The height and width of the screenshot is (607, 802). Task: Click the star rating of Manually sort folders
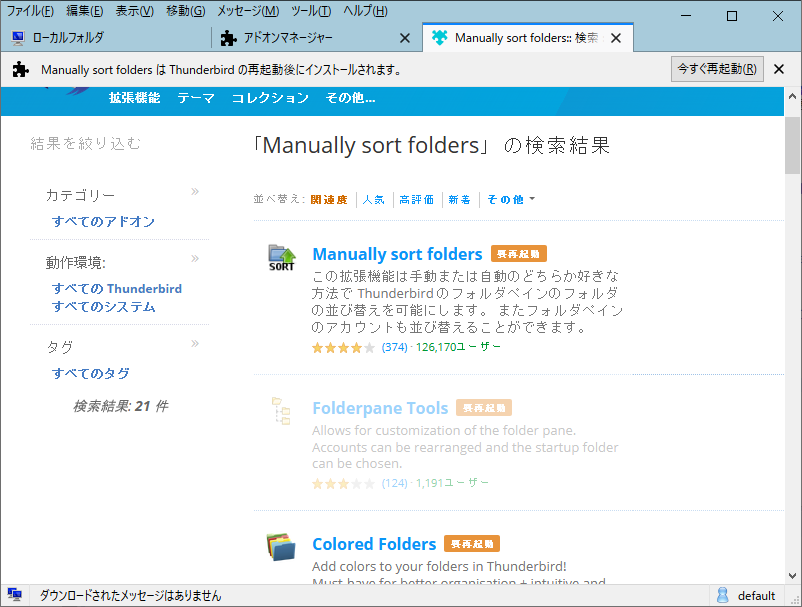(x=344, y=348)
